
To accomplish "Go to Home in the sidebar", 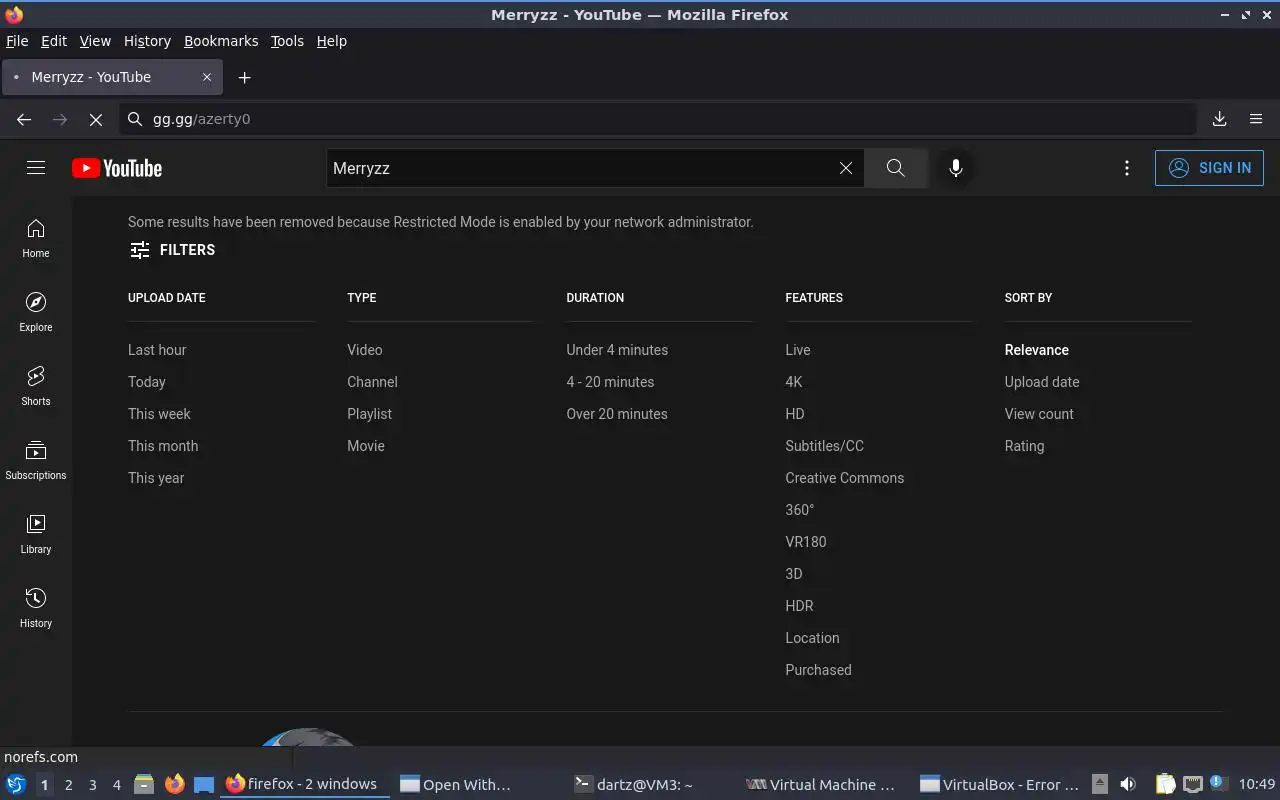I will [36, 238].
